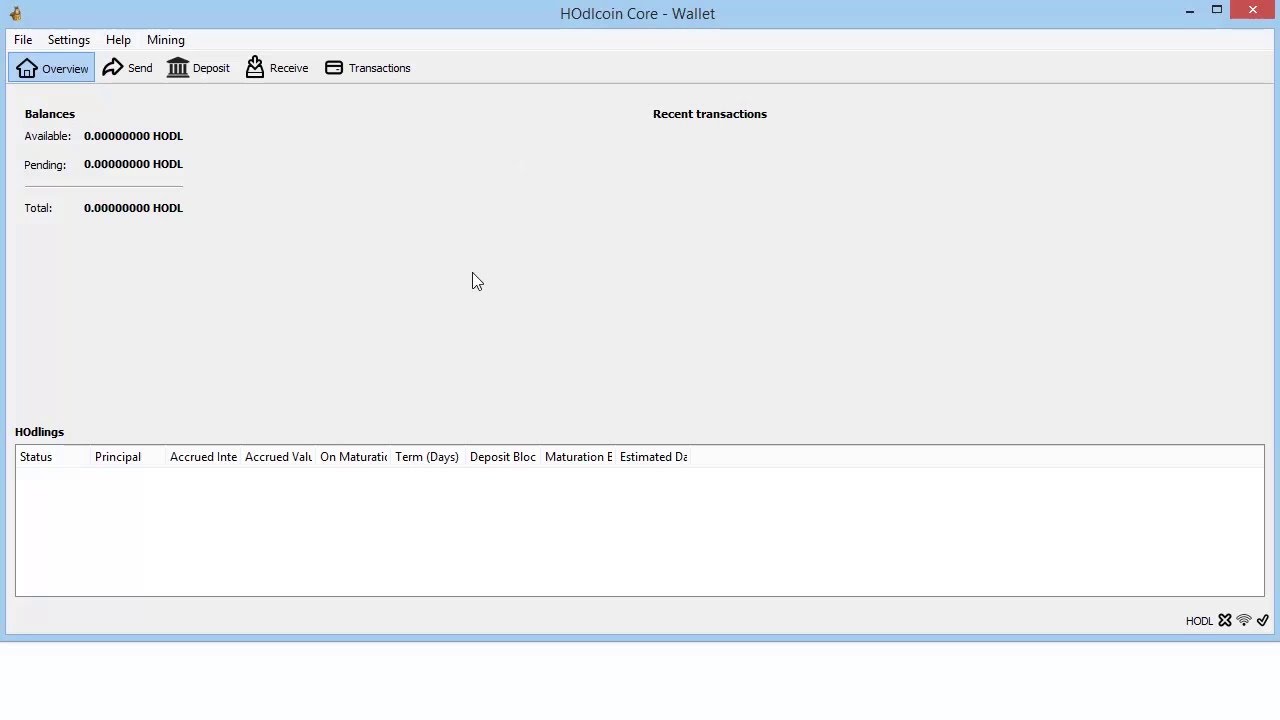Open the Settings menu

tap(69, 40)
